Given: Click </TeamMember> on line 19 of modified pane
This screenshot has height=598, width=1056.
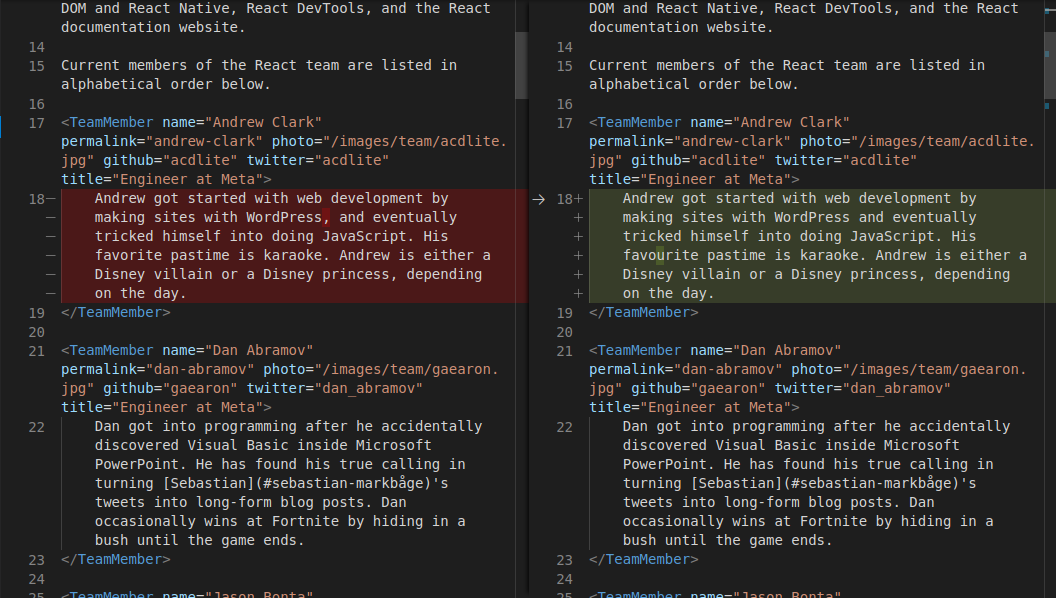Looking at the screenshot, I should coord(644,312).
